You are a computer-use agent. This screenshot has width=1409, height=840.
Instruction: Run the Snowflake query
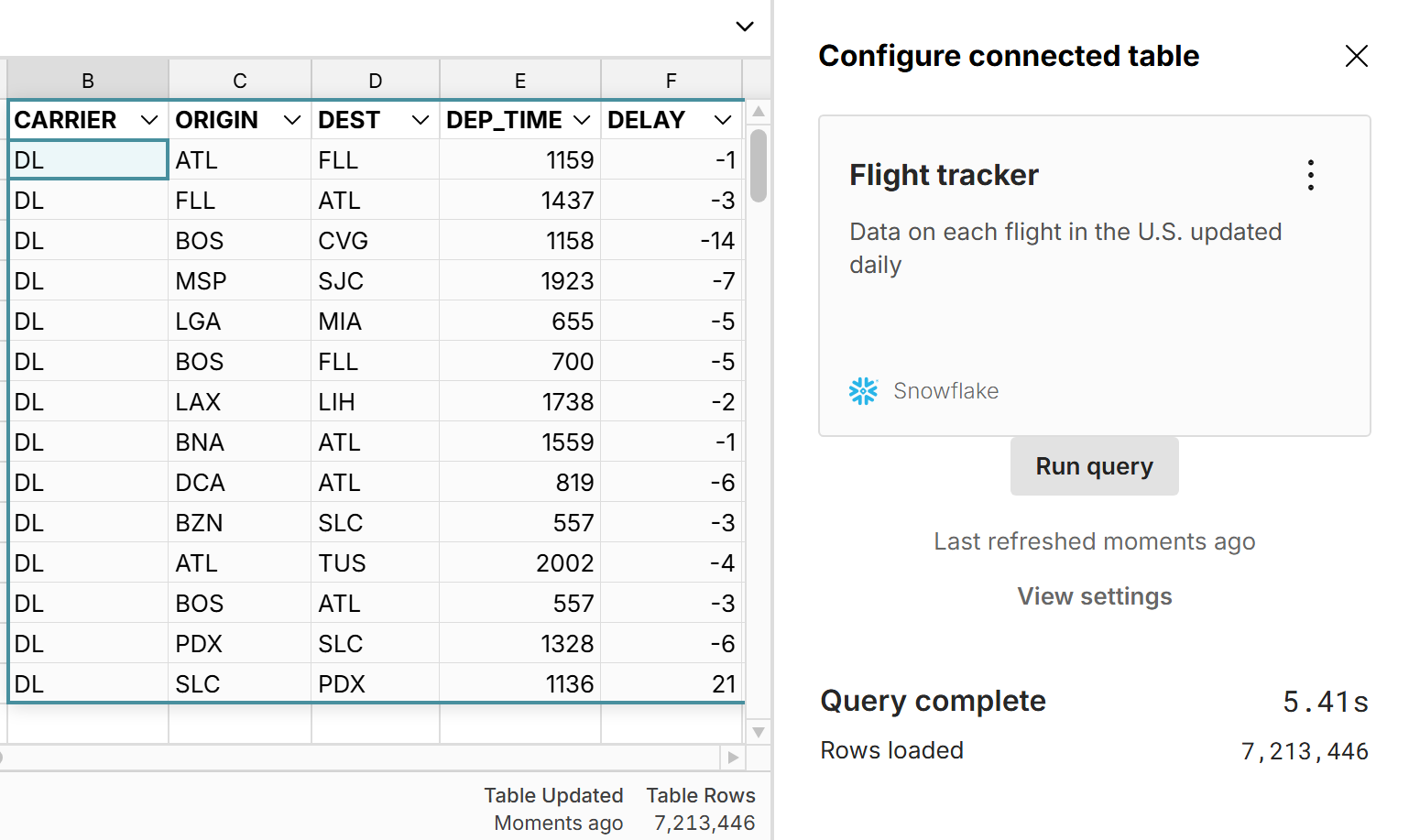pyautogui.click(x=1094, y=465)
